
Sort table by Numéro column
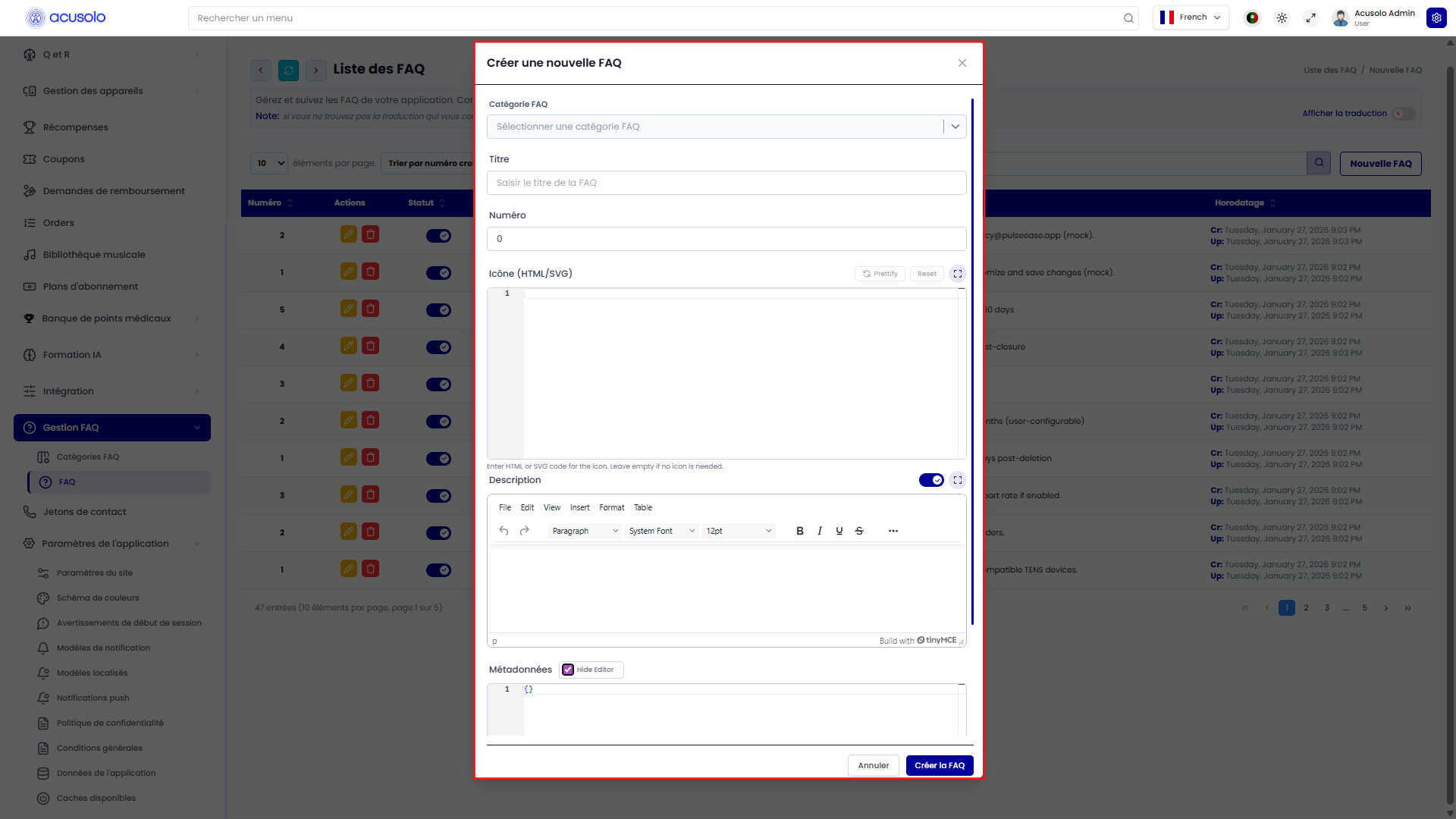coord(271,203)
